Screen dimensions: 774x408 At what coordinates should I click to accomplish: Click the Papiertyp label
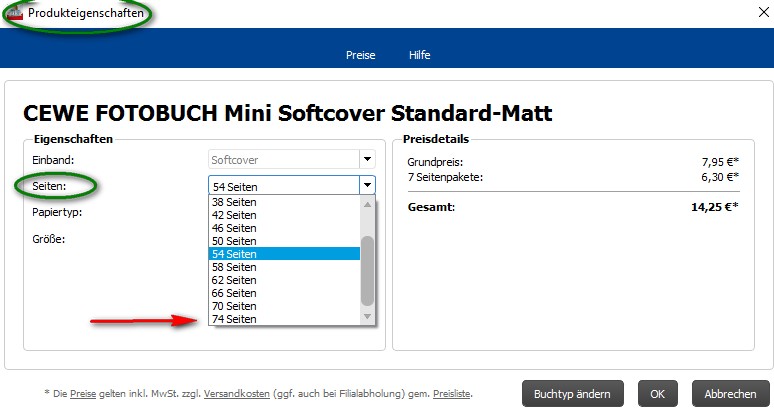[57, 212]
